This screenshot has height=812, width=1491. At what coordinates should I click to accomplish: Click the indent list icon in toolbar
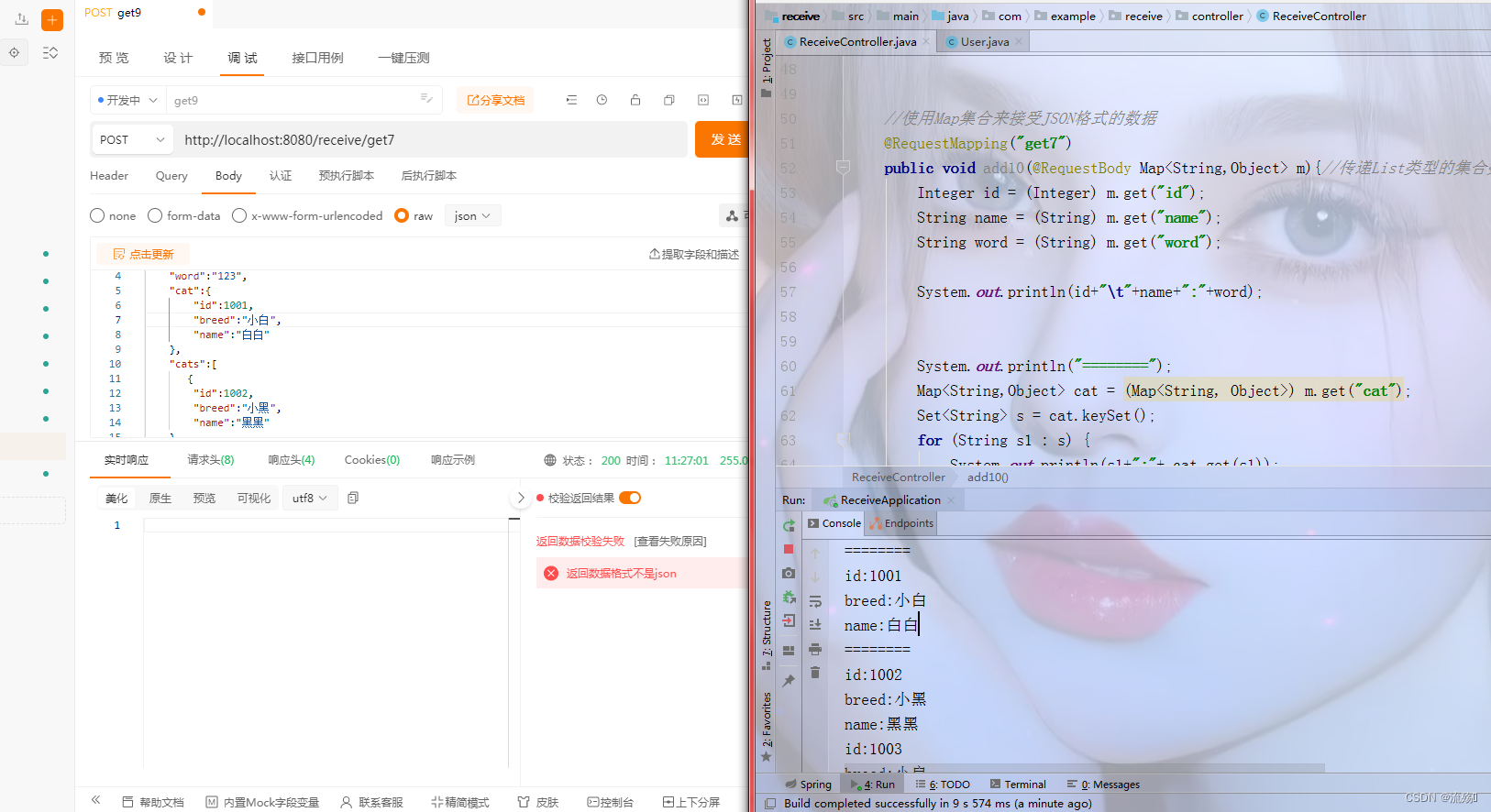[571, 100]
